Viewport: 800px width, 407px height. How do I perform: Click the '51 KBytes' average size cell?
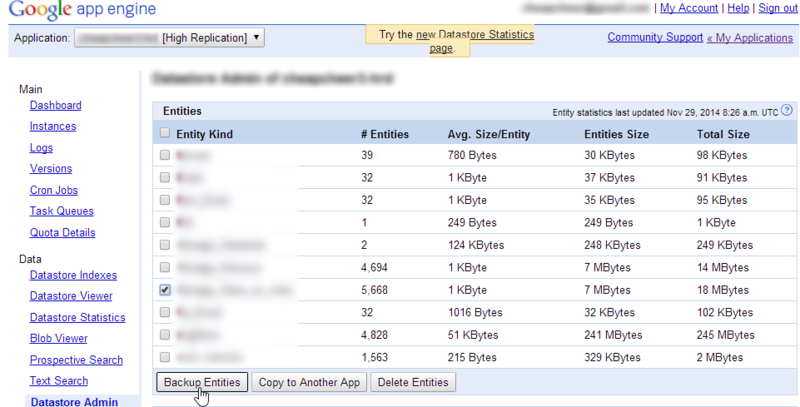click(x=472, y=335)
